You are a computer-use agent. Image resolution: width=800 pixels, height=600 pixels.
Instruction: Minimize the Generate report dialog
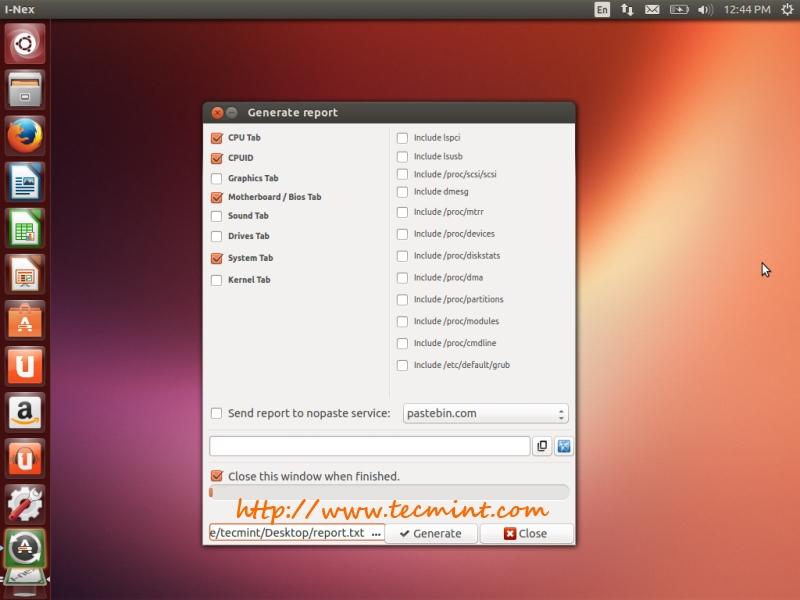pos(232,113)
